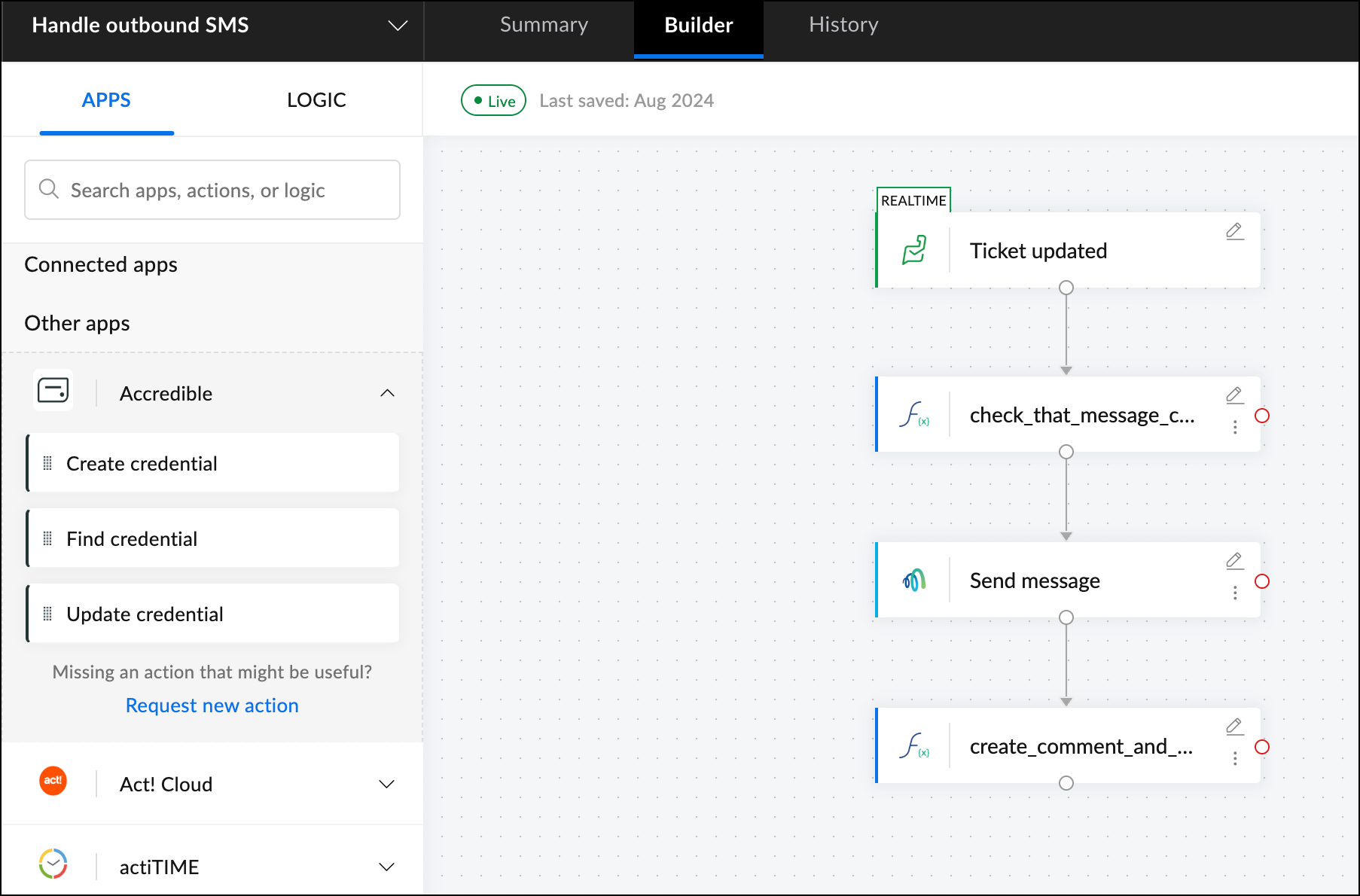Select the Create credential action
The height and width of the screenshot is (896, 1360).
pos(212,463)
